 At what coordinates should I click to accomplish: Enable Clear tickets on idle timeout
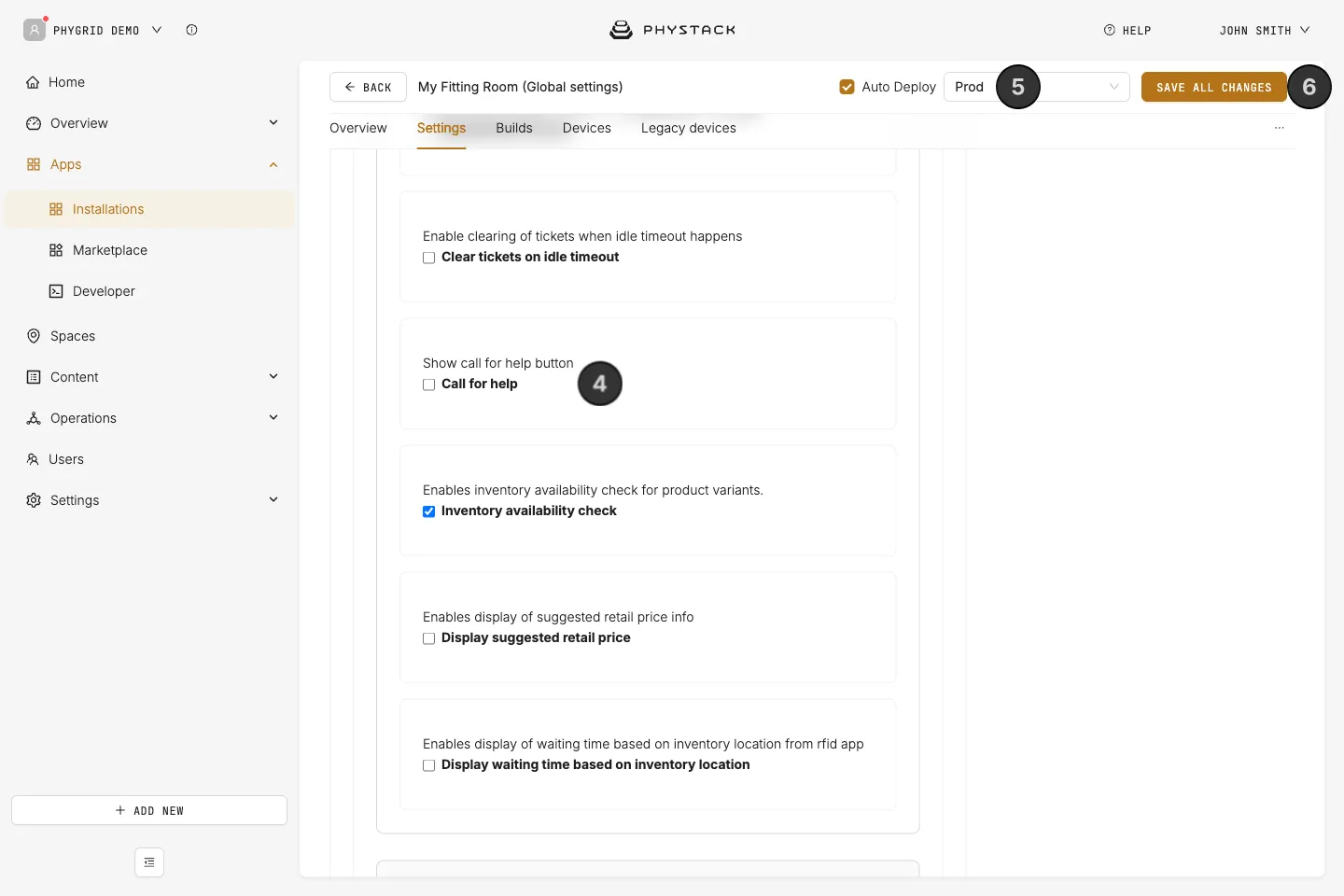coord(429,258)
